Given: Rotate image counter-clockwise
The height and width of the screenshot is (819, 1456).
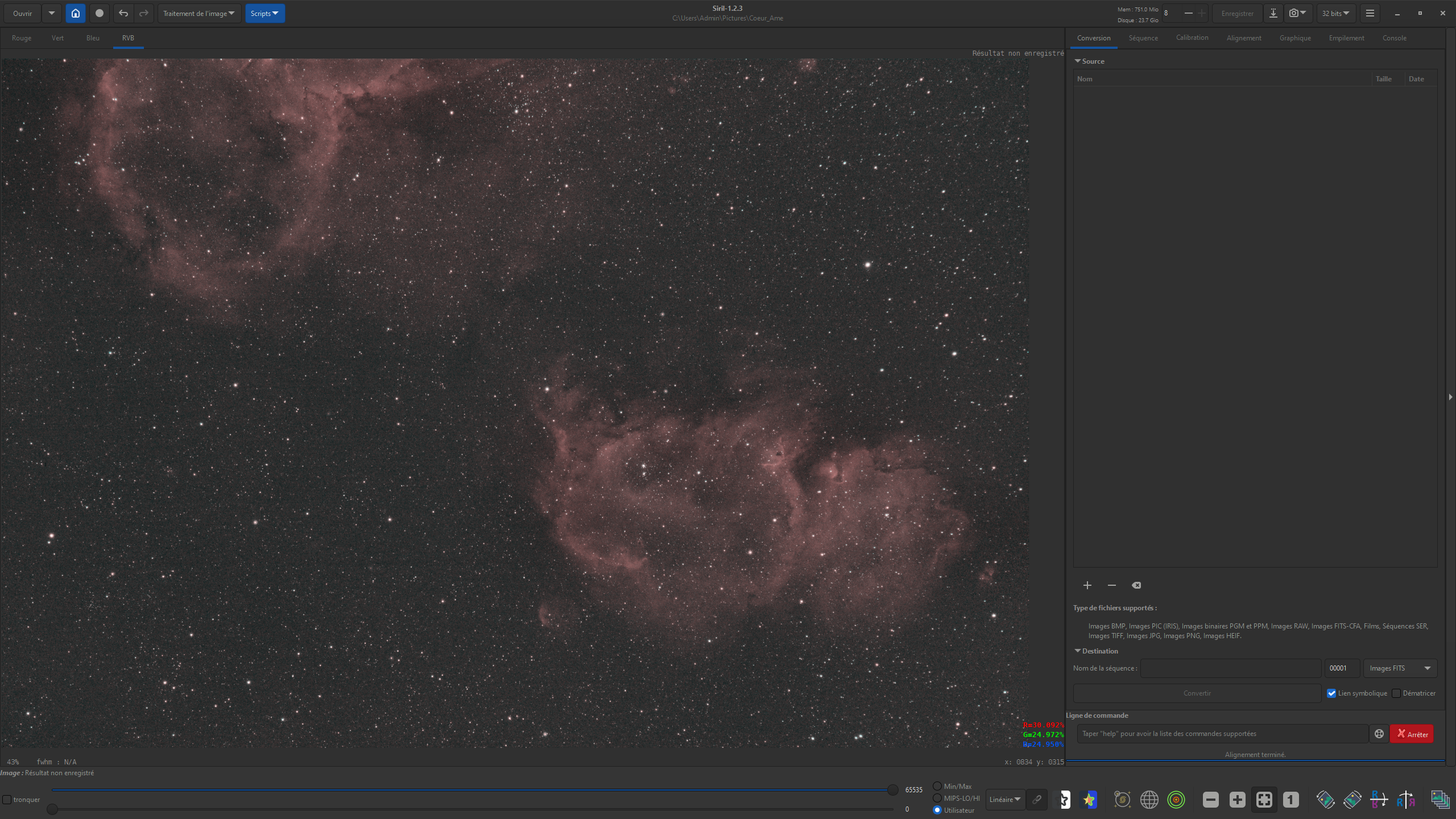Looking at the screenshot, I should pos(1325,800).
